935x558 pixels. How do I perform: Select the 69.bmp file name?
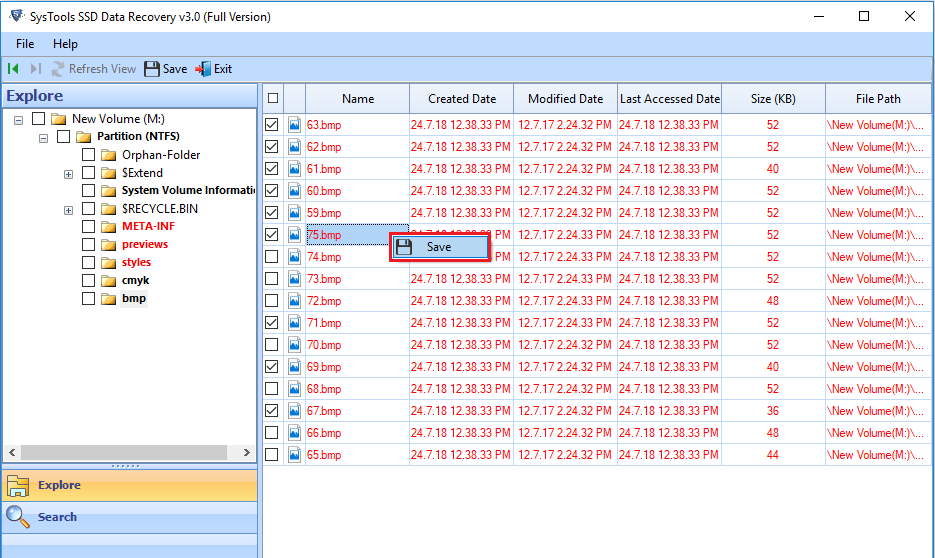coord(324,367)
